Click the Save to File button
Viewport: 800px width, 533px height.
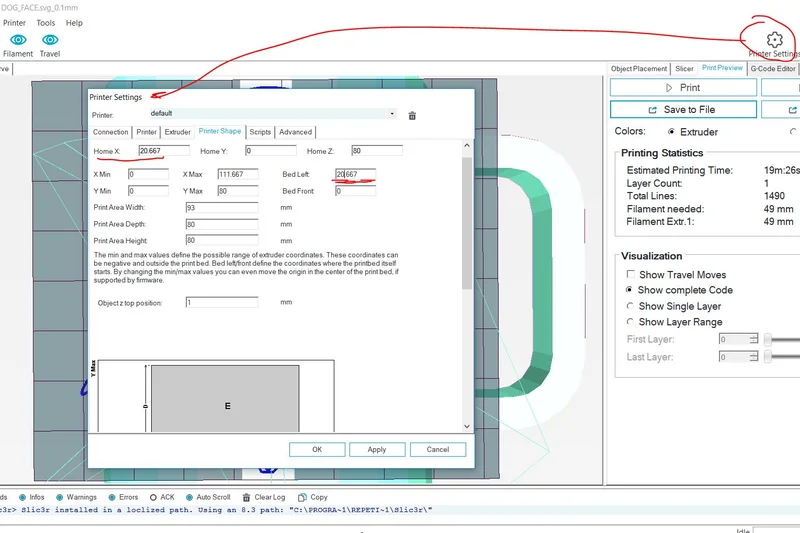[683, 110]
